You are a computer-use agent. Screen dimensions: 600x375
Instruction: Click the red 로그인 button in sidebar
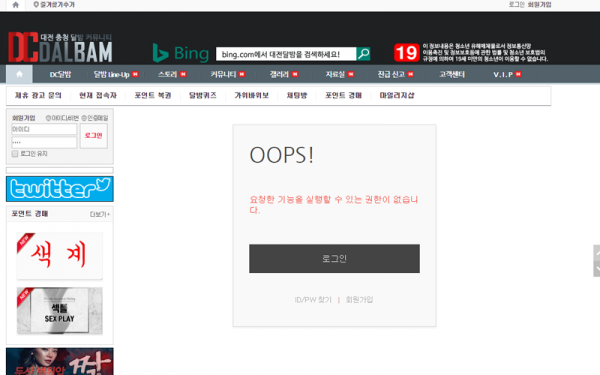[94, 135]
